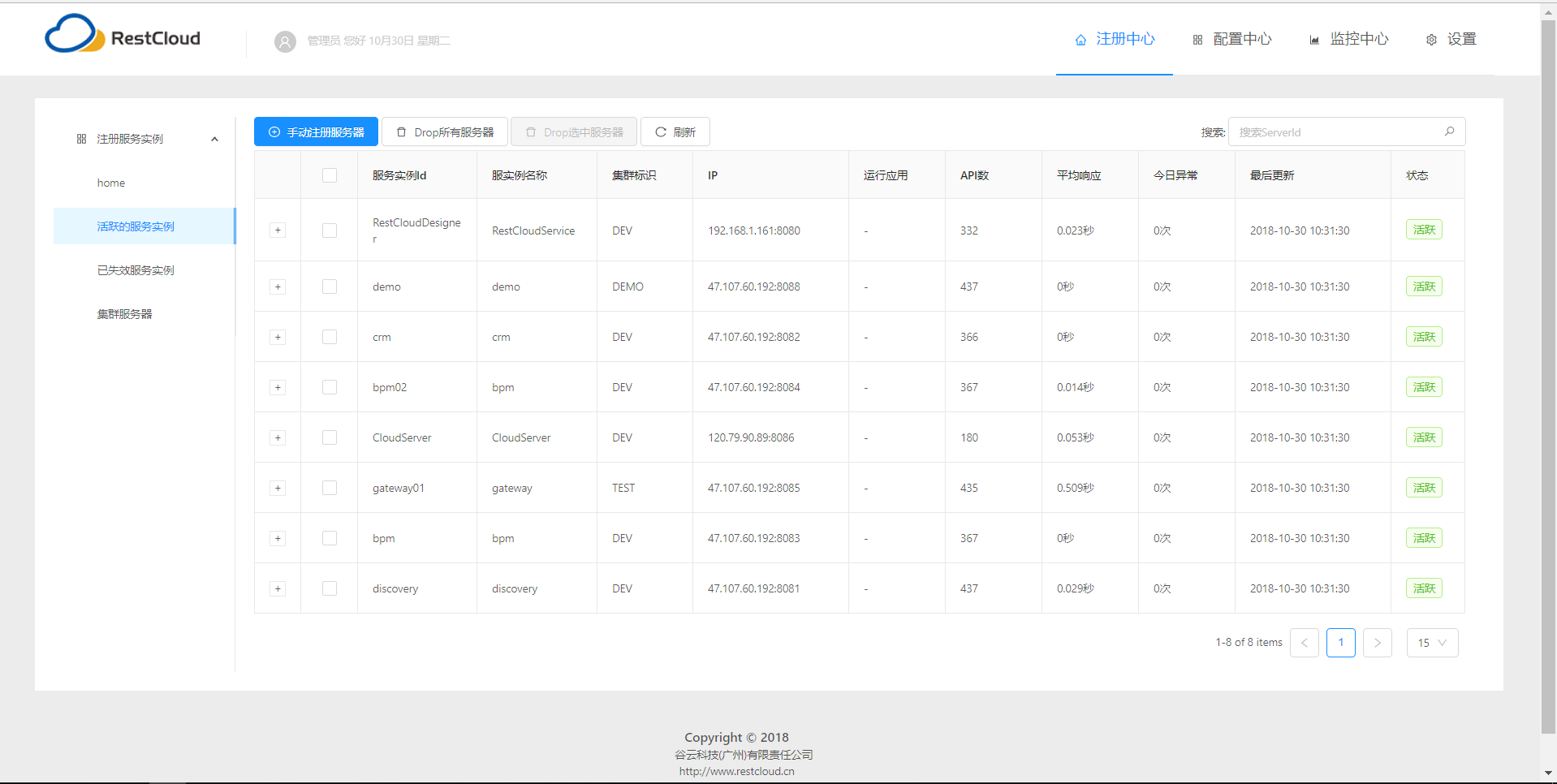Open the 15 items per page dropdown
Screen dimensions: 1557x784
point(1433,643)
